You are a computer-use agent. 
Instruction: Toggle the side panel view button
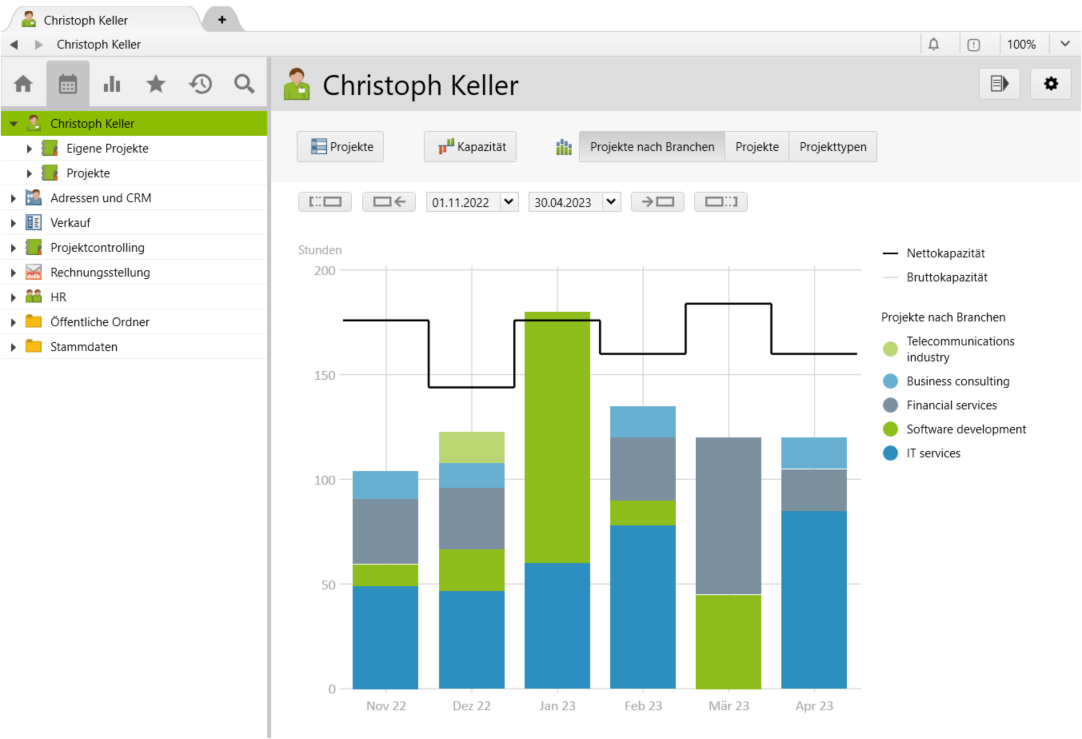999,84
